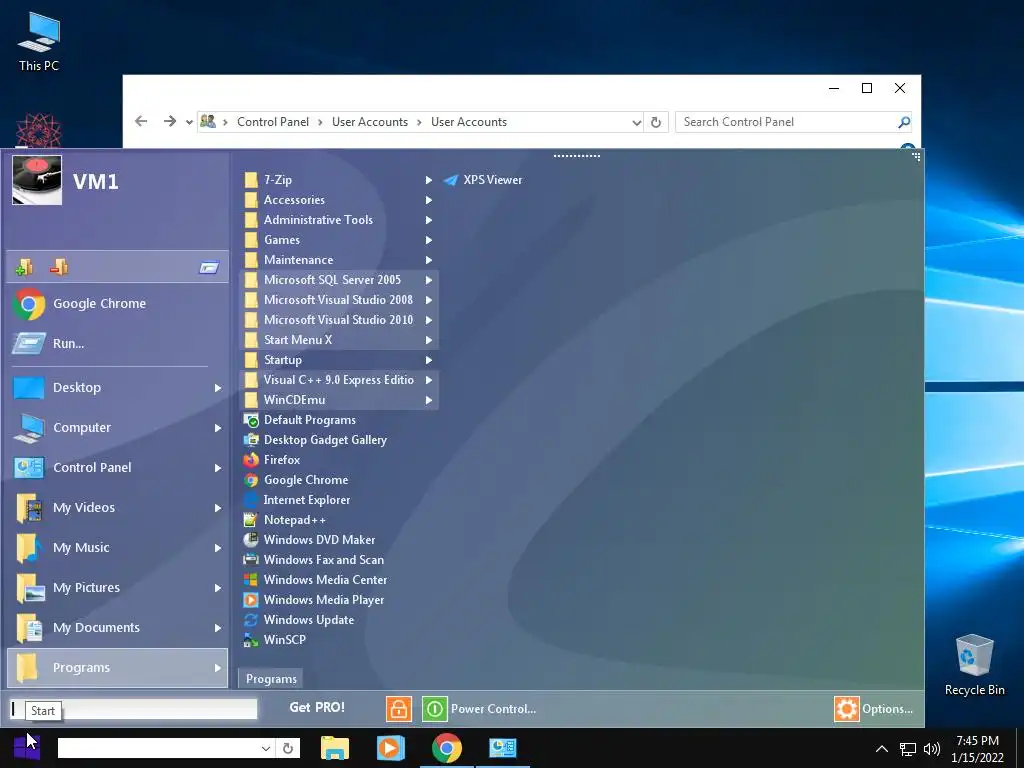Screen dimensions: 1024x768
Task: Click the Programs tab label at bottom
Action: click(271, 679)
